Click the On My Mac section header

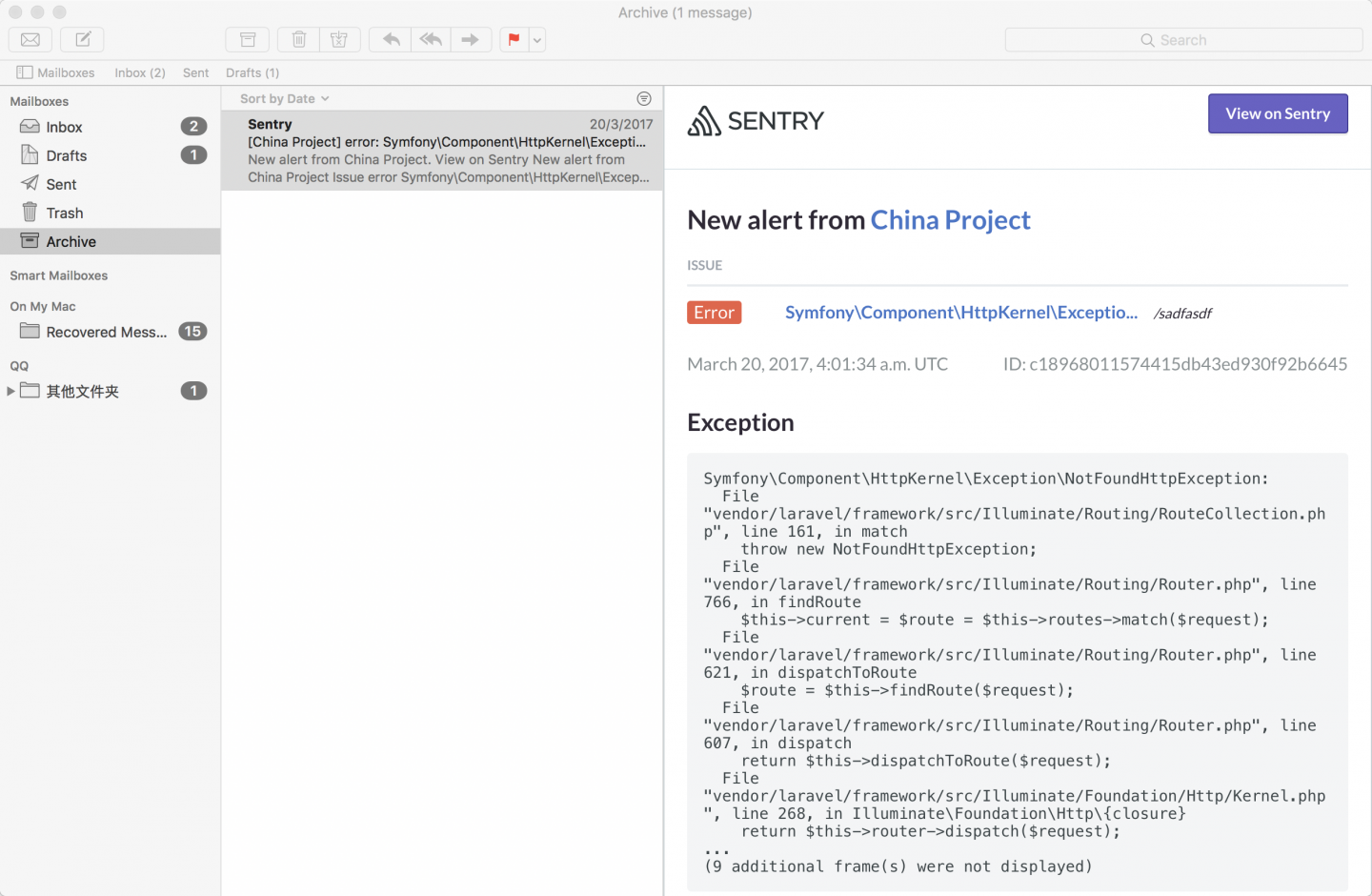[x=43, y=306]
